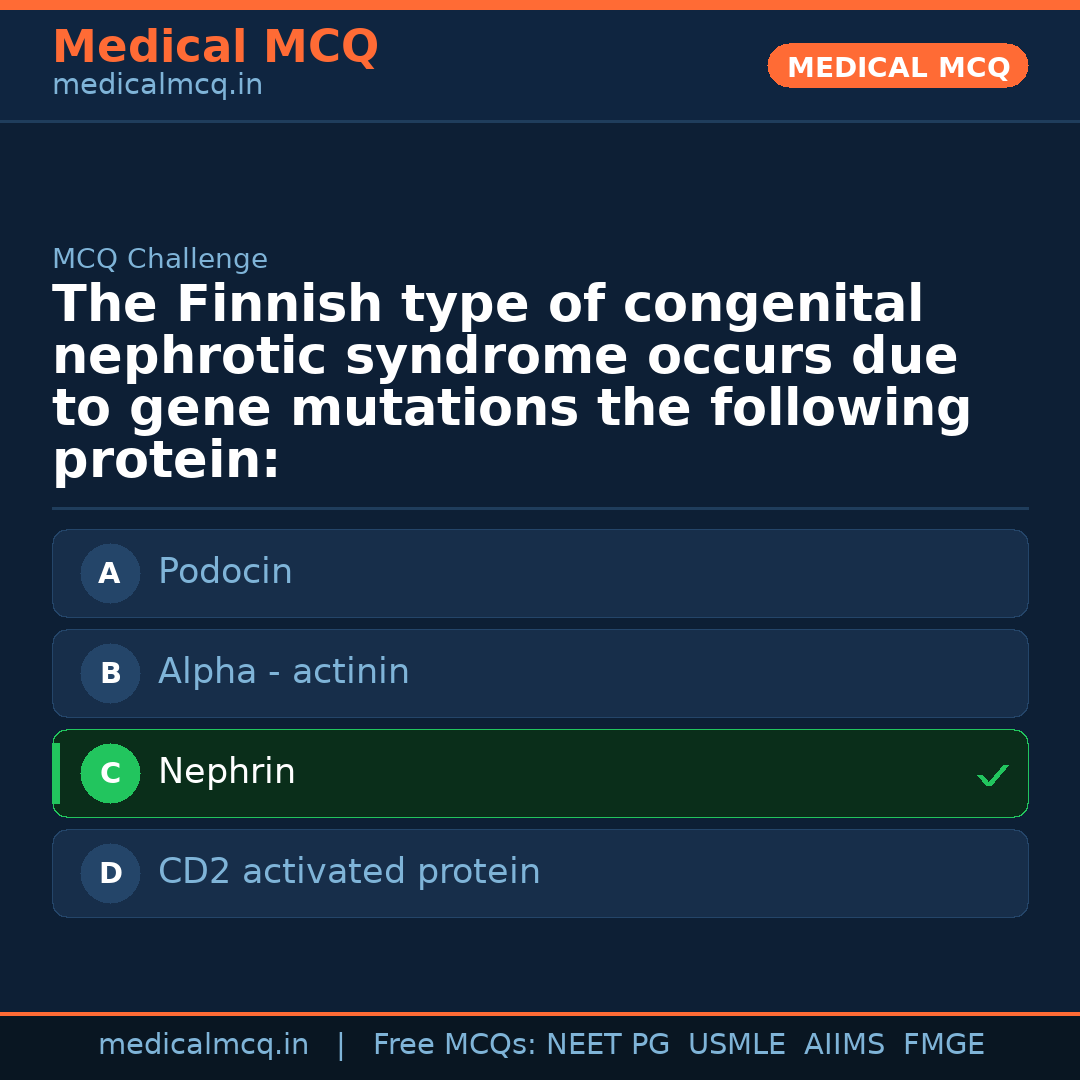Open the medicalmcq.in link under the header title
1080x1080 pixels.
[157, 86]
